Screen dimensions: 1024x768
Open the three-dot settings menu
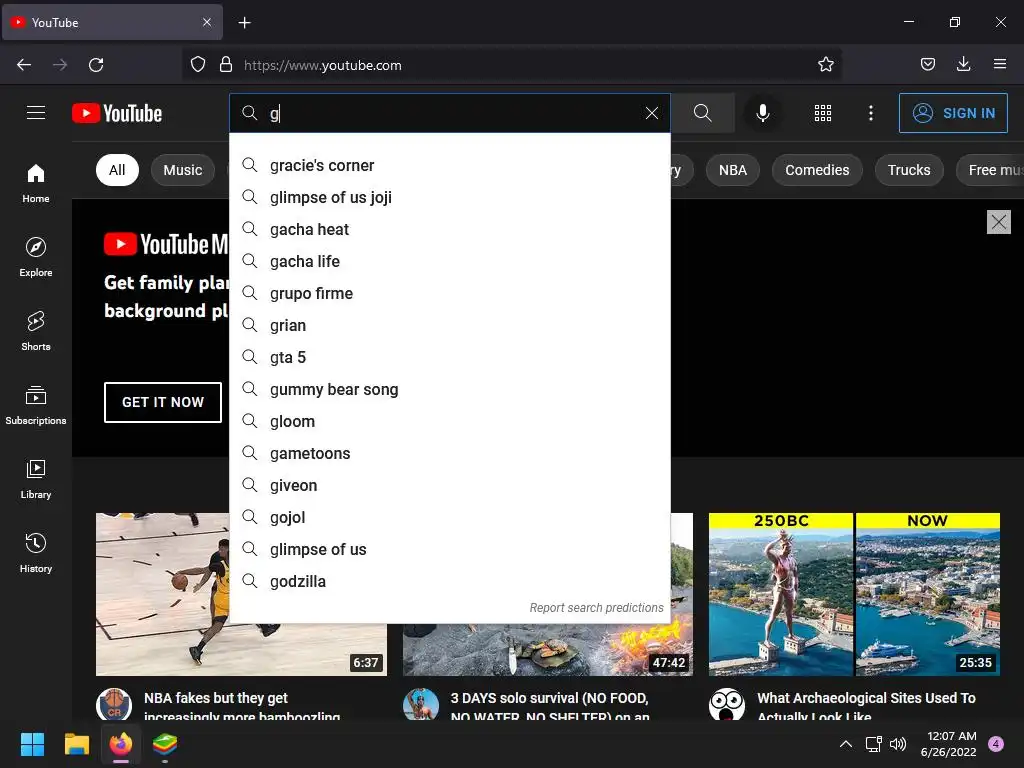pyautogui.click(x=871, y=113)
